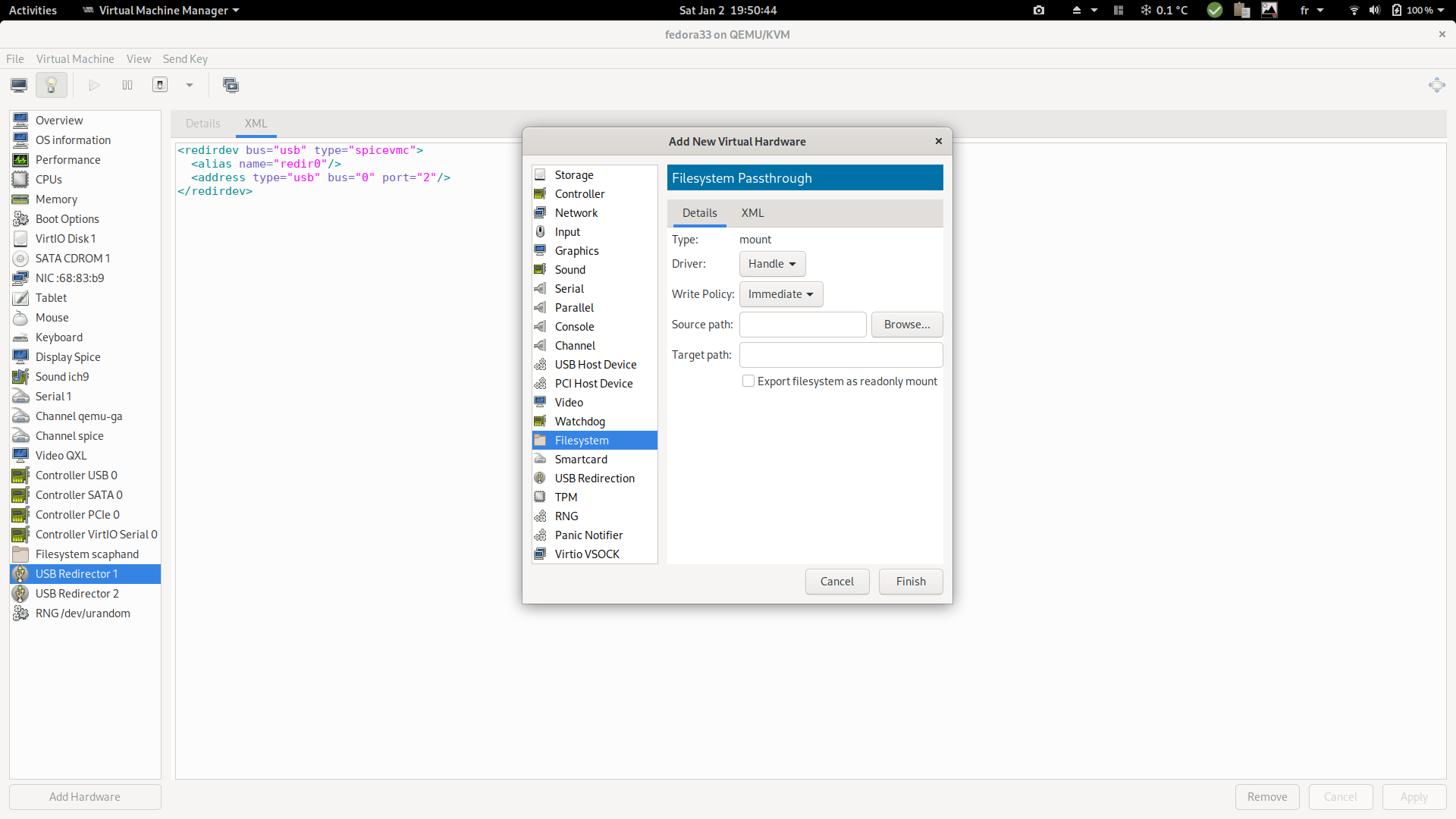The width and height of the screenshot is (1456, 819).
Task: Open Activities overview
Action: coord(33,10)
